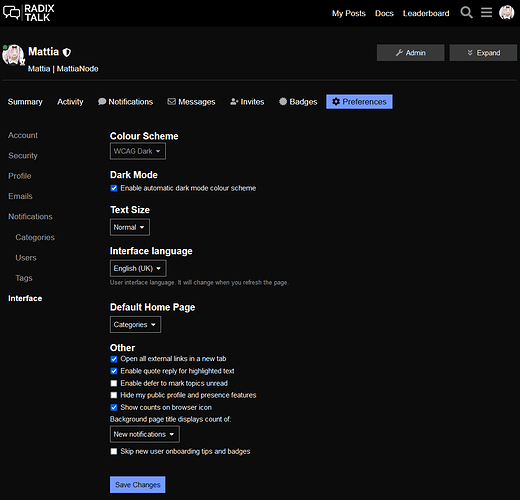
Task: Expand the Text Size Normal dropdown
Action: click(x=130, y=227)
